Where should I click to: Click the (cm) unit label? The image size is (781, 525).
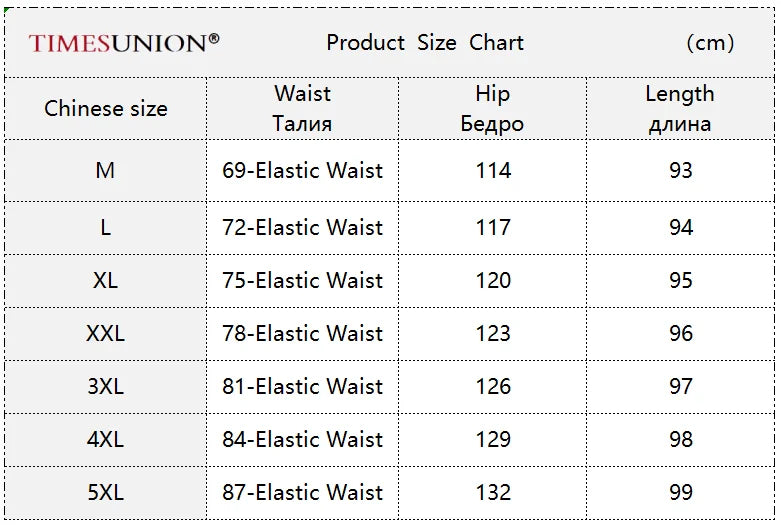pos(710,42)
